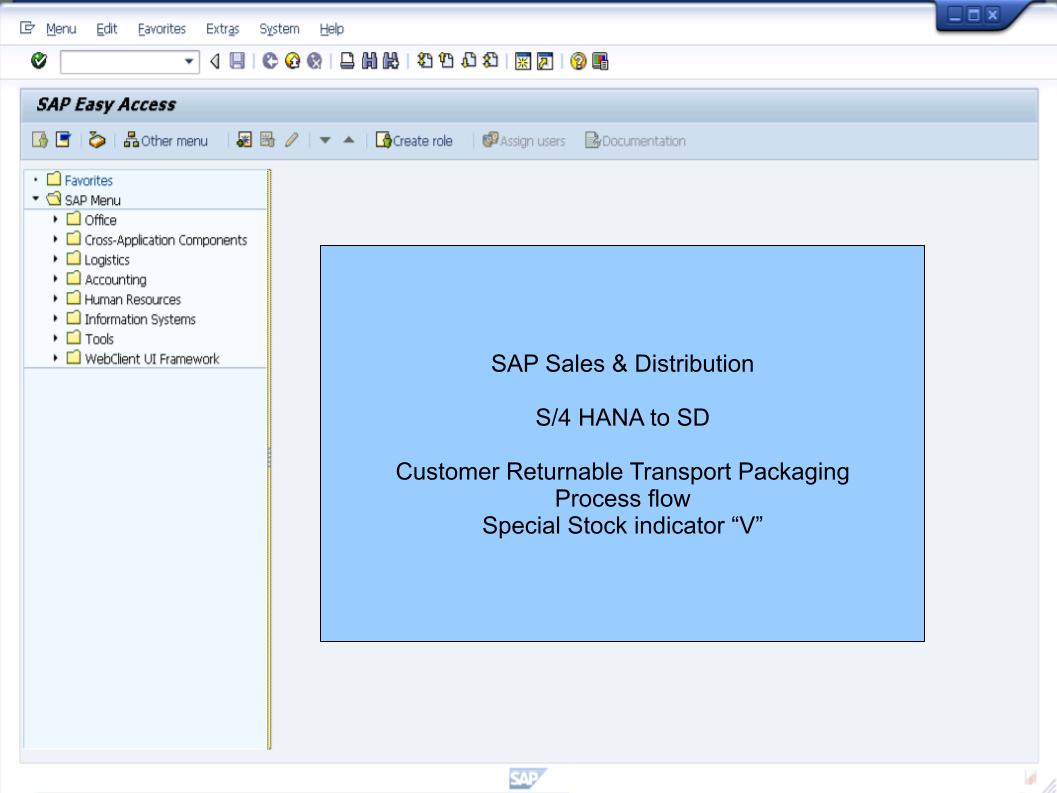This screenshot has width=1057, height=793.
Task: Select the Human Resources tree label
Action: pos(133,299)
